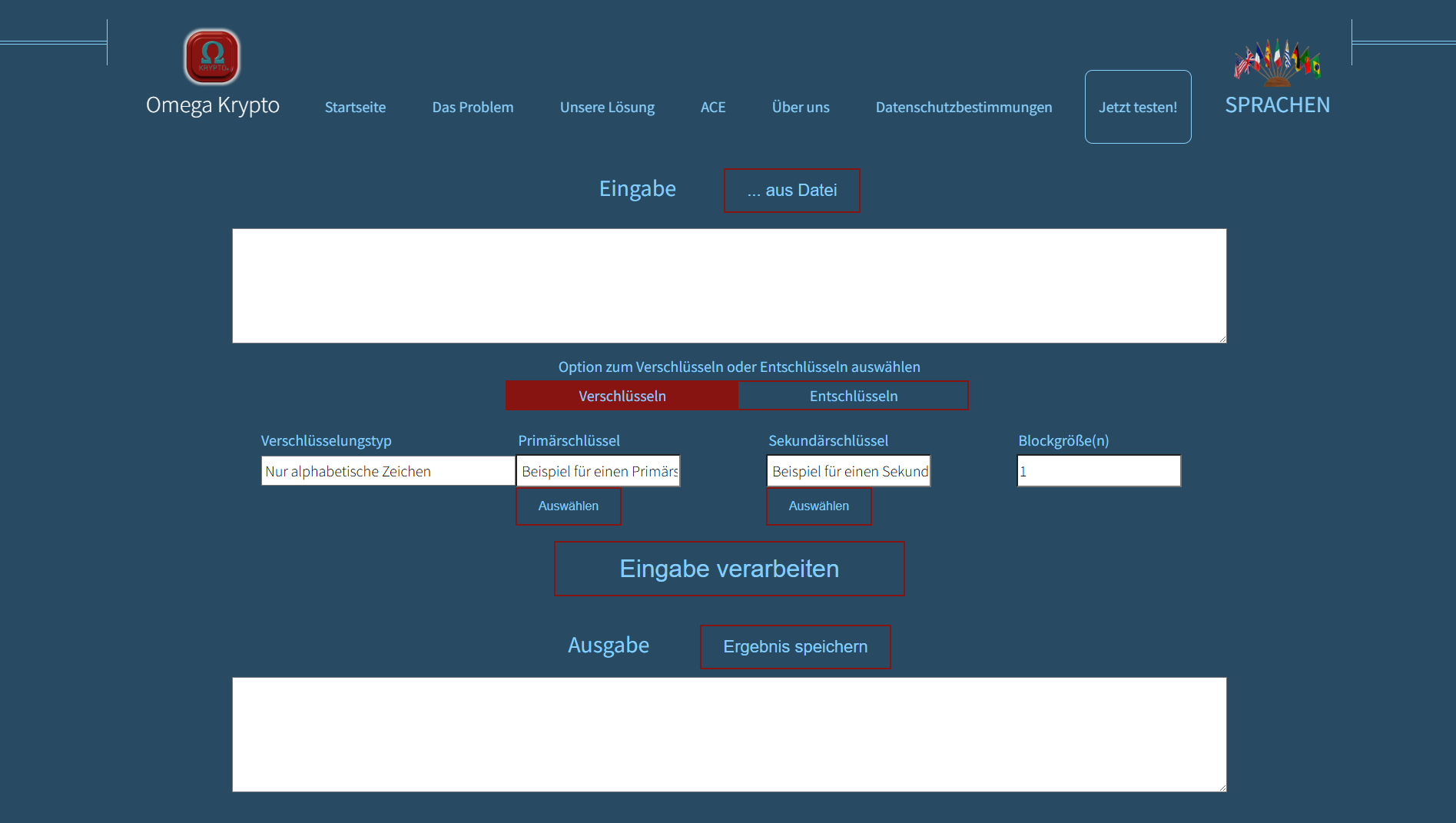
Task: Click the Blockgröße(n) number field
Action: point(1098,471)
